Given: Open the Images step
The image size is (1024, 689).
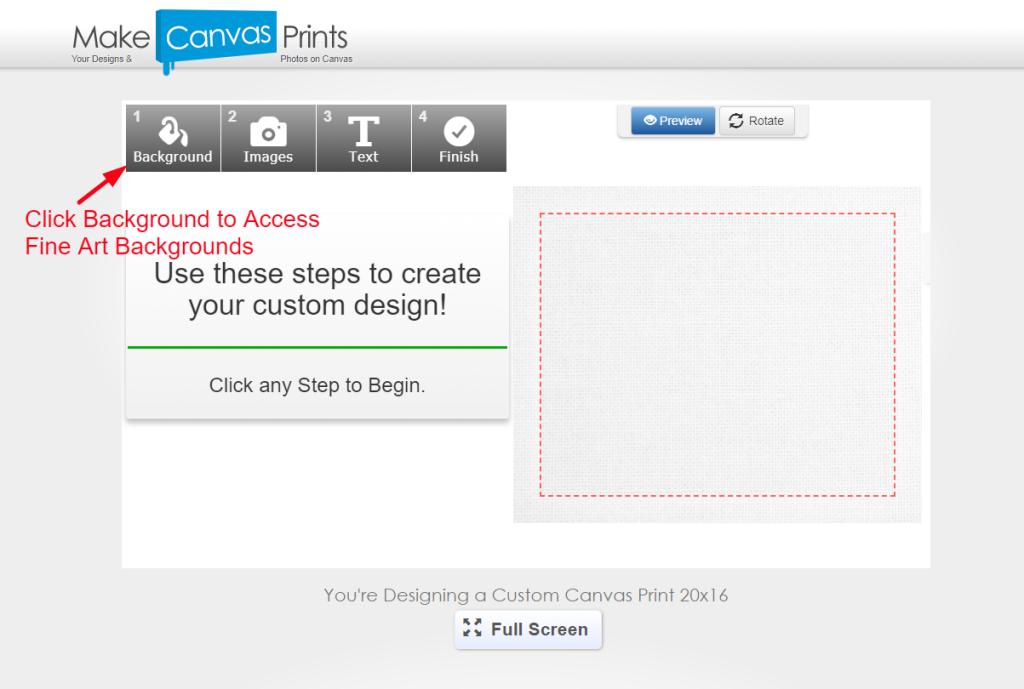Looking at the screenshot, I should [x=268, y=138].
